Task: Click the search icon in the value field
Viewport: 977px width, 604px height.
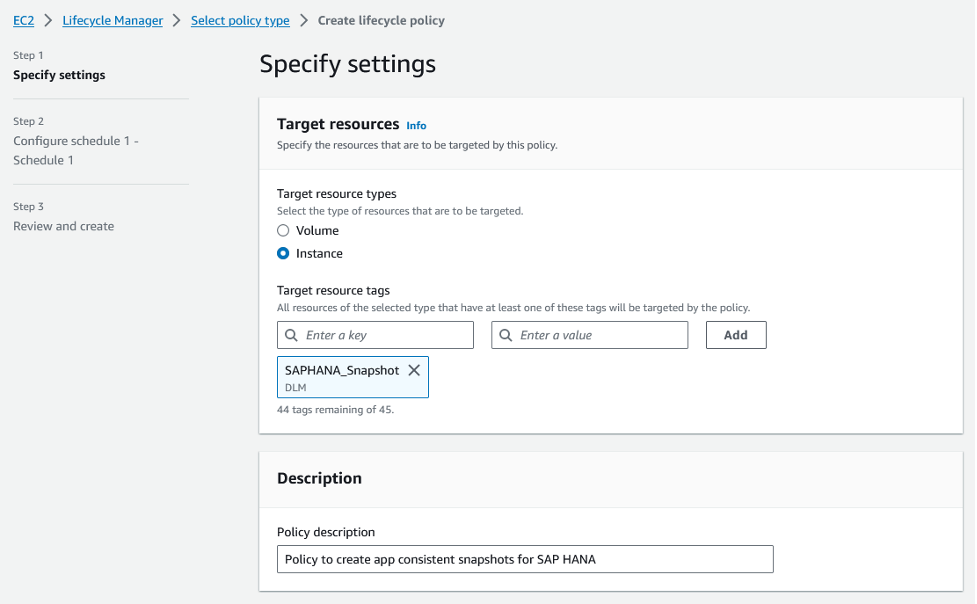Action: tap(506, 335)
